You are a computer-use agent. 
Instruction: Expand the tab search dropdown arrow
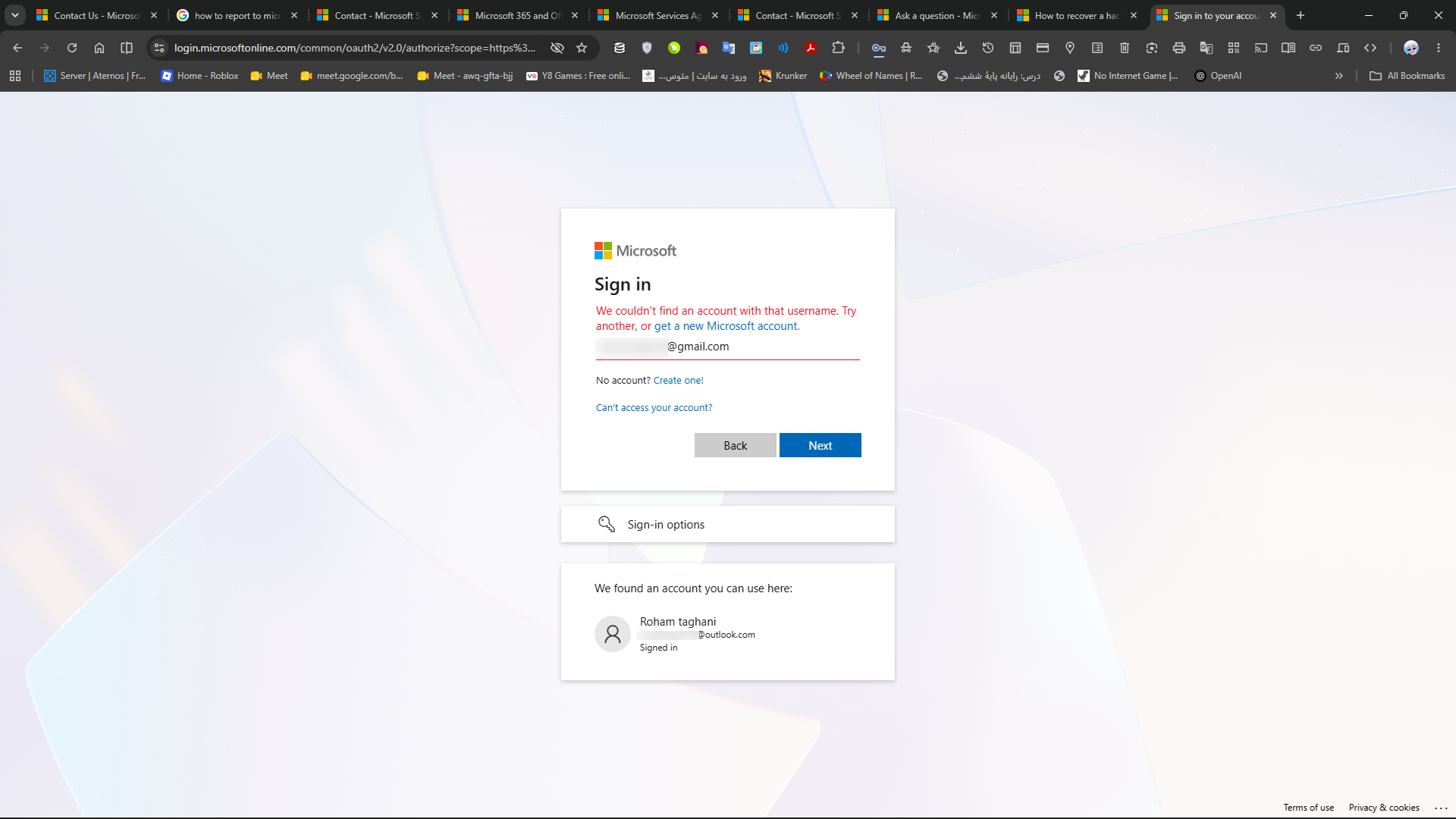coord(15,15)
